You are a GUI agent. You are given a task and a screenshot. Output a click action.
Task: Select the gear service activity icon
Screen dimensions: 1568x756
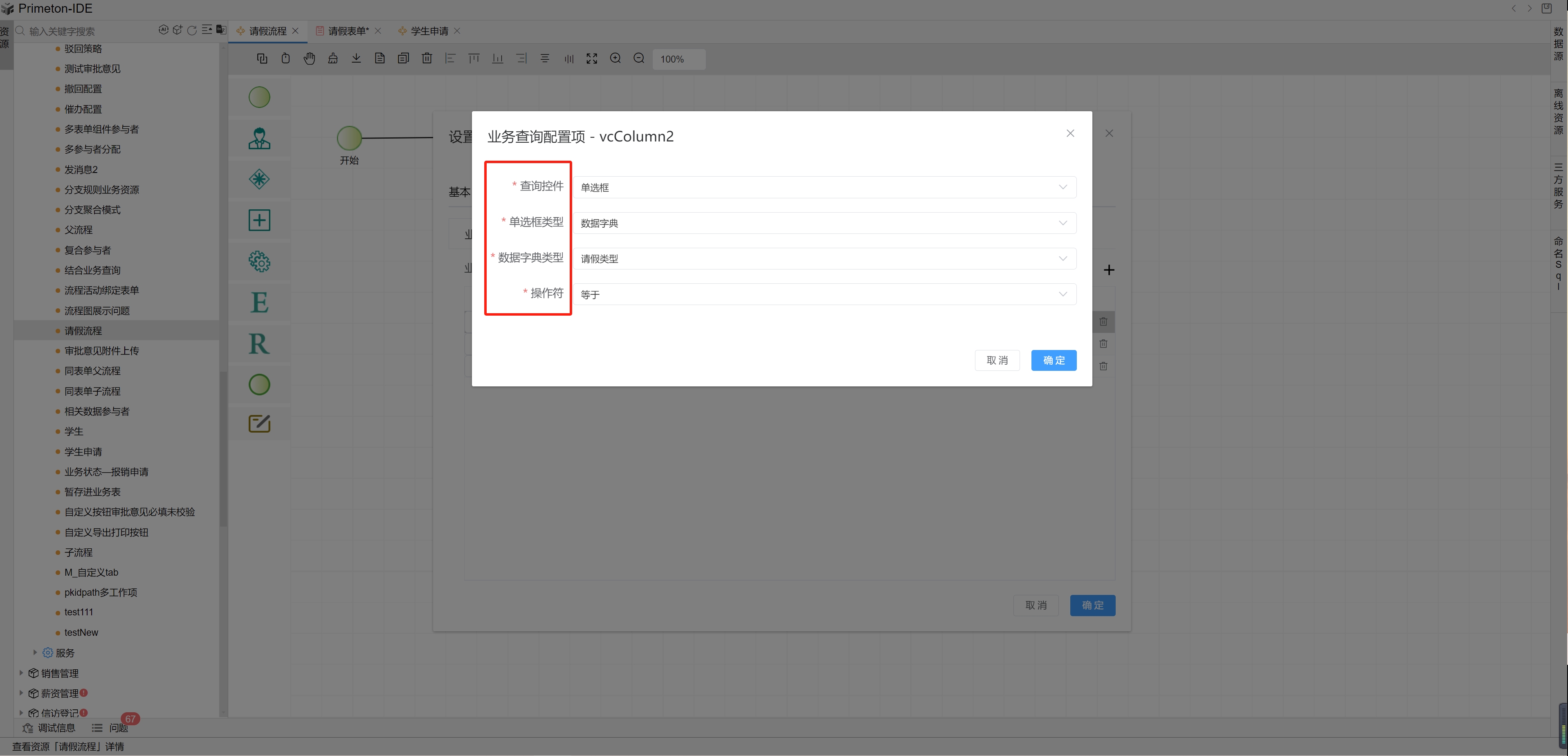pyautogui.click(x=259, y=262)
